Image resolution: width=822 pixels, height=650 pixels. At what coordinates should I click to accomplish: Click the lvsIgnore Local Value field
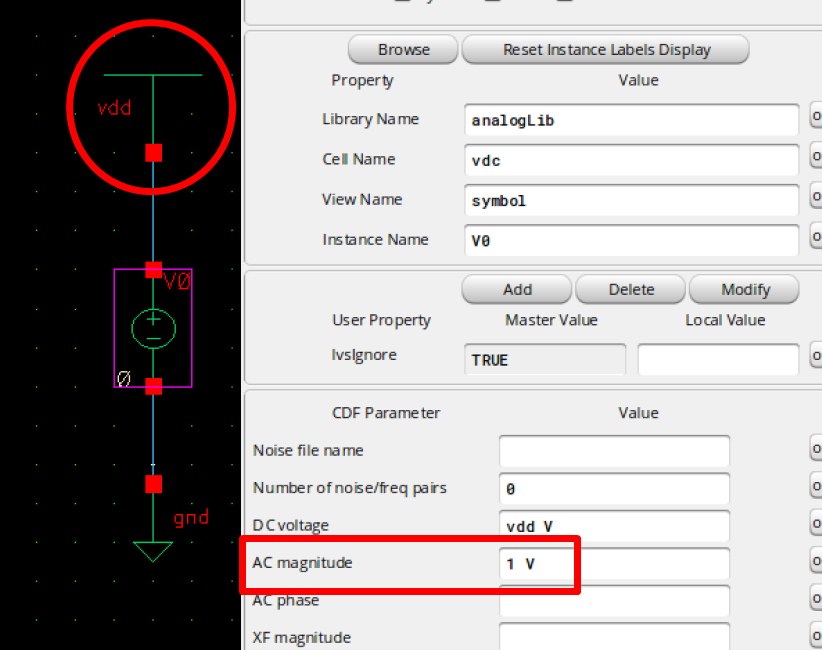click(718, 360)
